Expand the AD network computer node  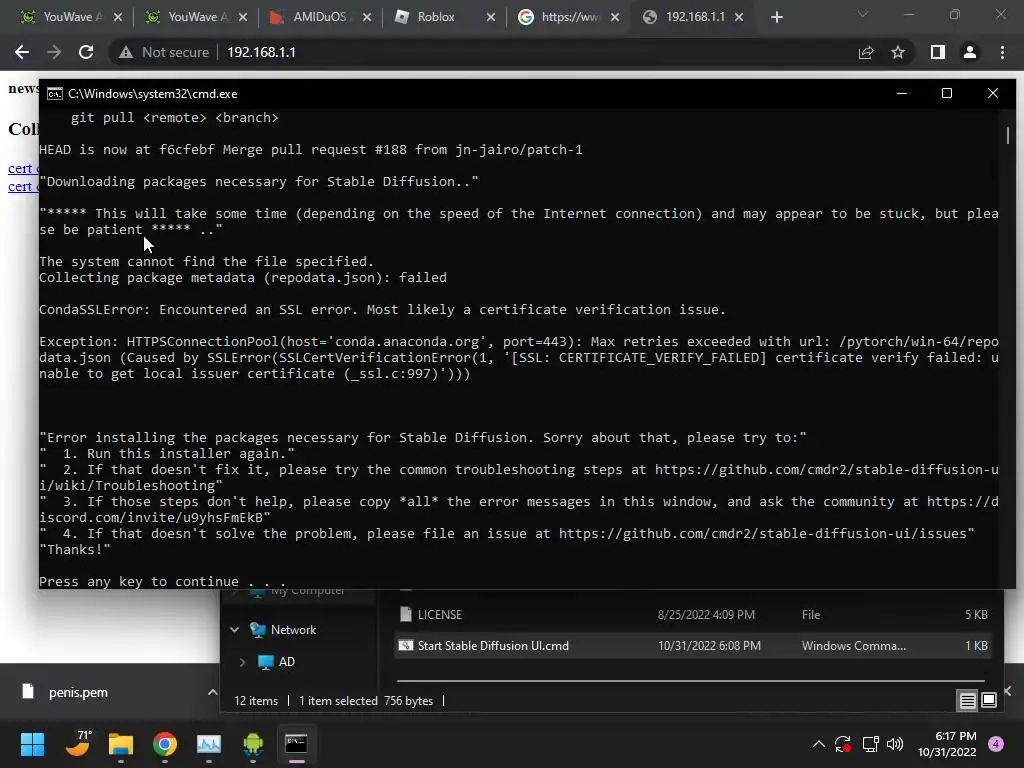tap(242, 662)
